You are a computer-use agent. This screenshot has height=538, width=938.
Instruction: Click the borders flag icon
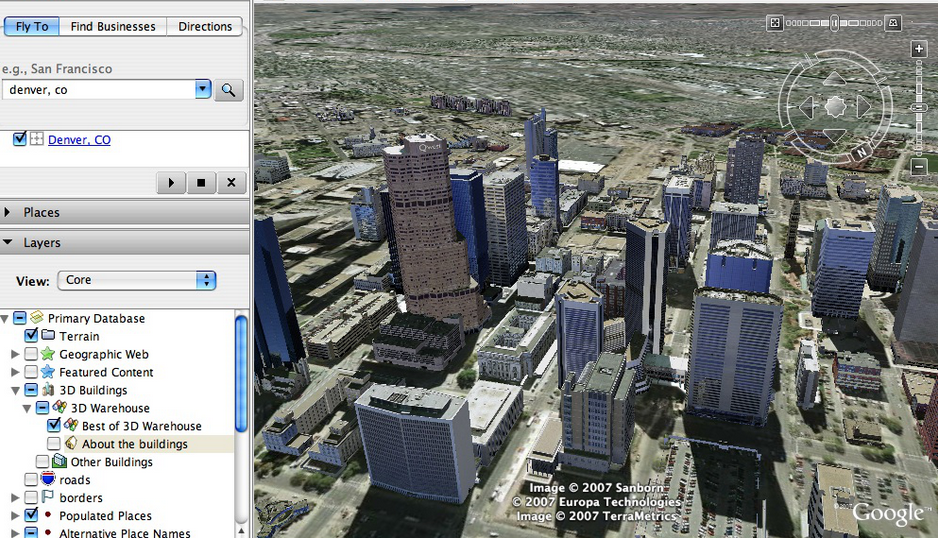click(x=48, y=497)
